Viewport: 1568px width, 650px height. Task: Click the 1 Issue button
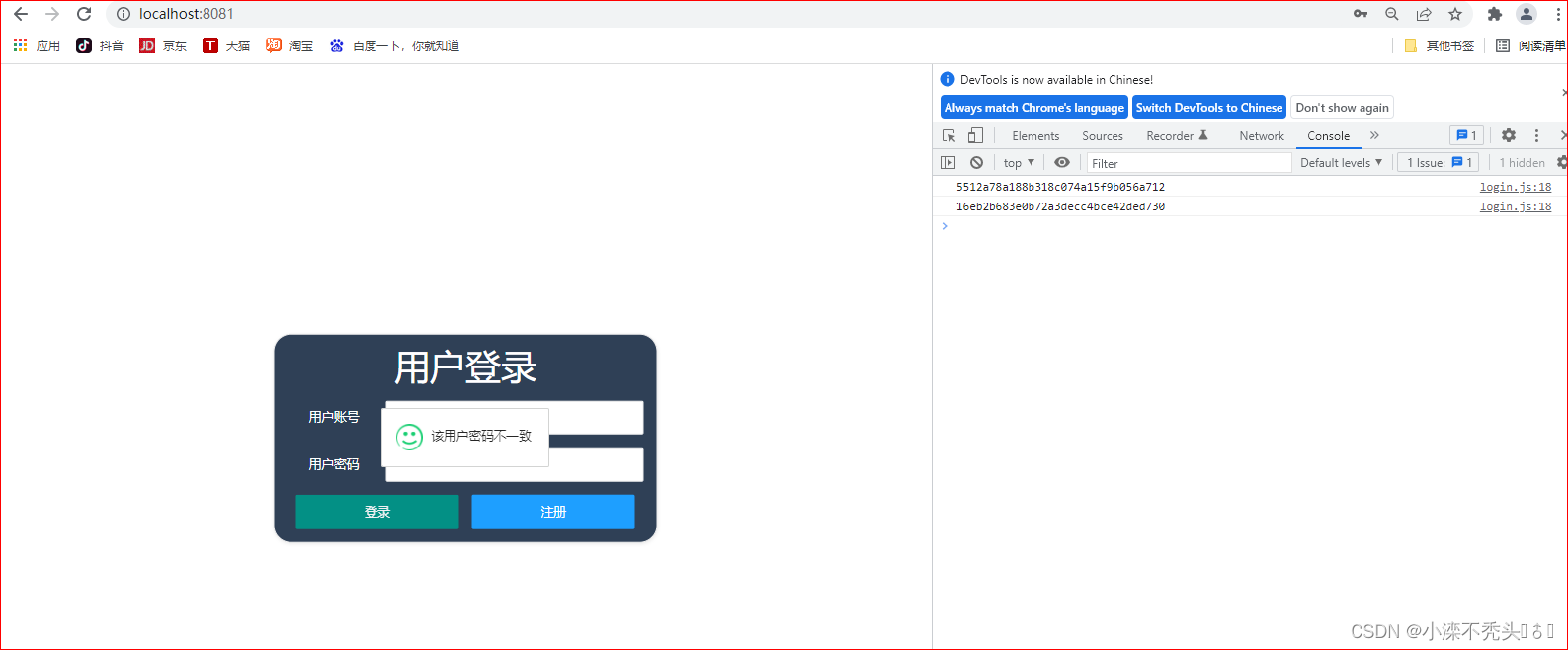1439,163
